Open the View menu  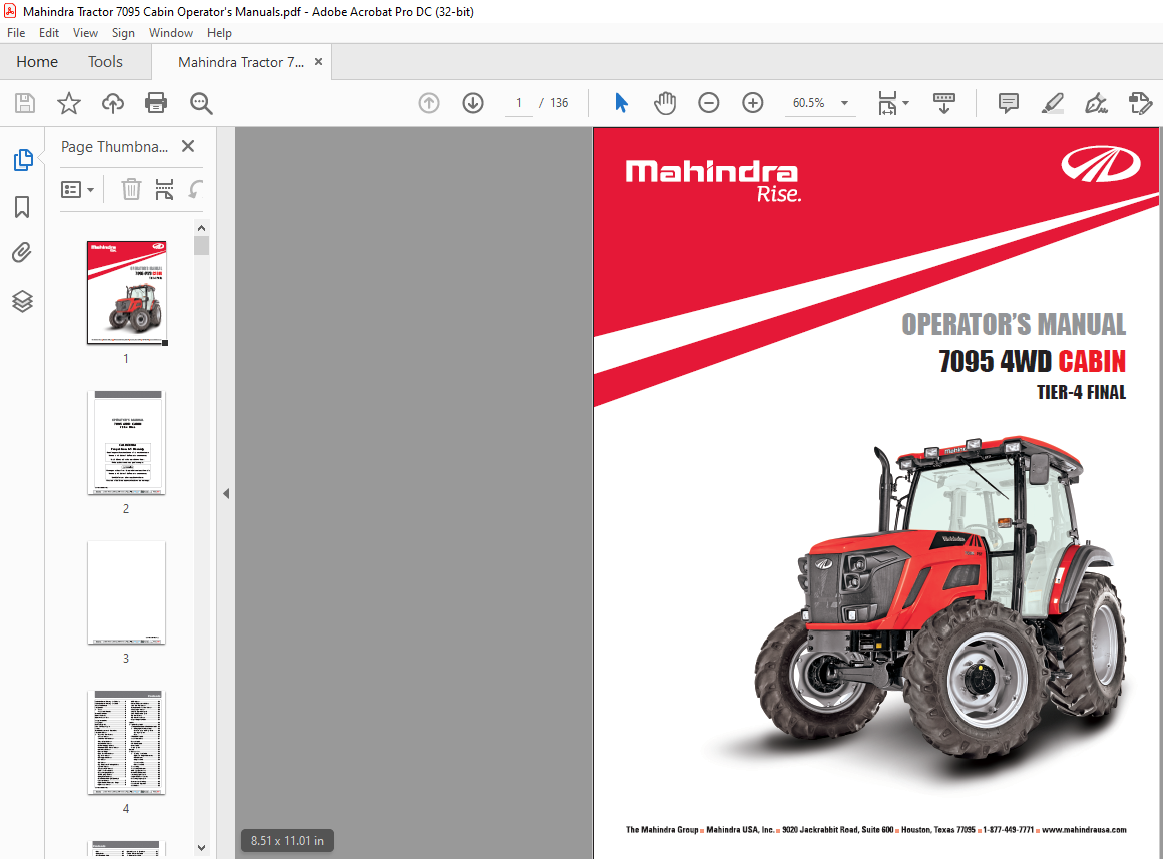(x=85, y=33)
